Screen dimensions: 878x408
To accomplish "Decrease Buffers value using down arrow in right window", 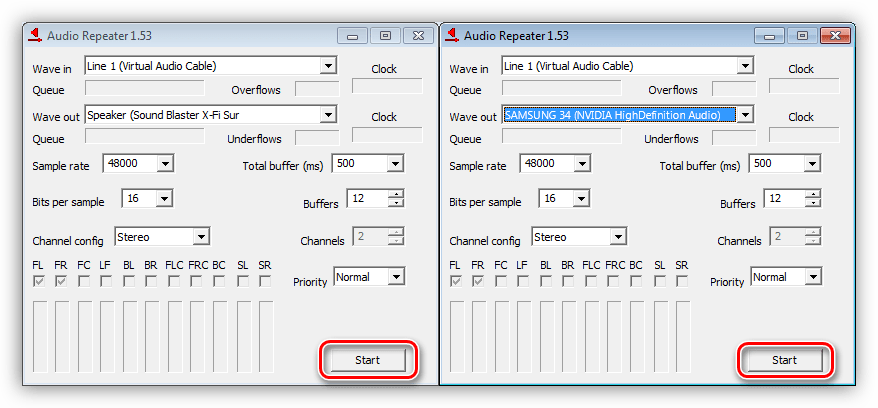I will pos(812,203).
